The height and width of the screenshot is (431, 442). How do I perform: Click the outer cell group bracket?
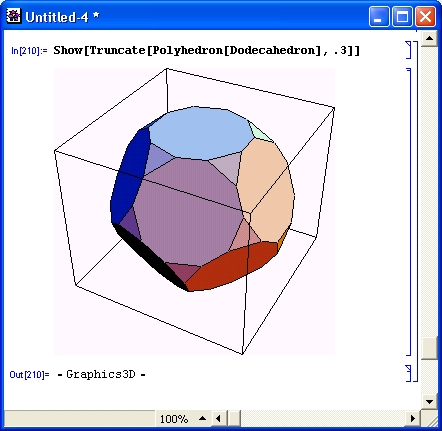[x=416, y=211]
